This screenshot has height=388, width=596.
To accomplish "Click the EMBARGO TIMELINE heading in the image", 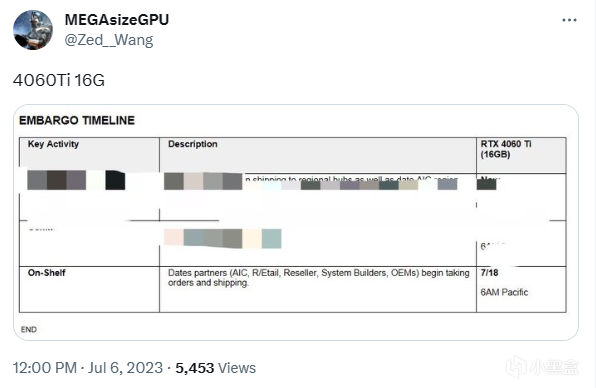I will pos(77,120).
